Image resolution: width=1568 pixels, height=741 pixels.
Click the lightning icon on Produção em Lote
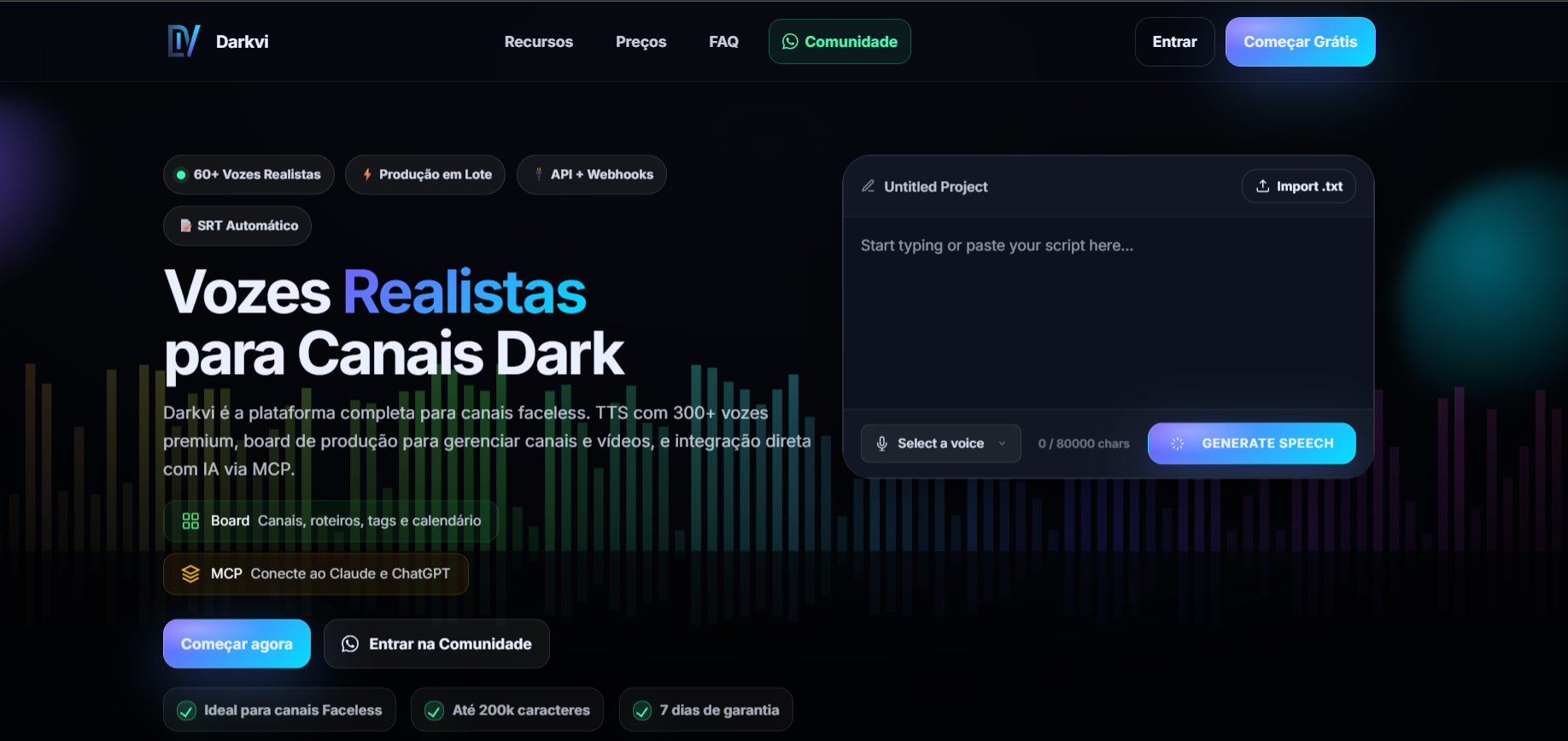pos(367,174)
